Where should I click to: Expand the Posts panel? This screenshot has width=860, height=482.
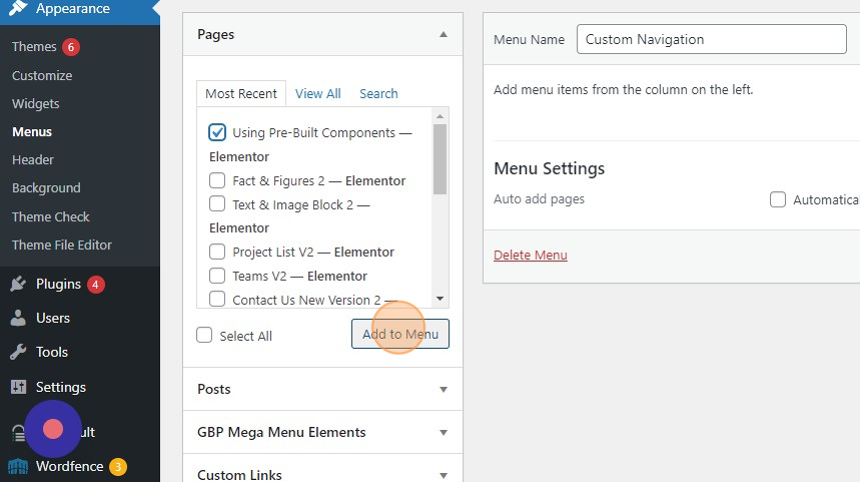[x=322, y=389]
